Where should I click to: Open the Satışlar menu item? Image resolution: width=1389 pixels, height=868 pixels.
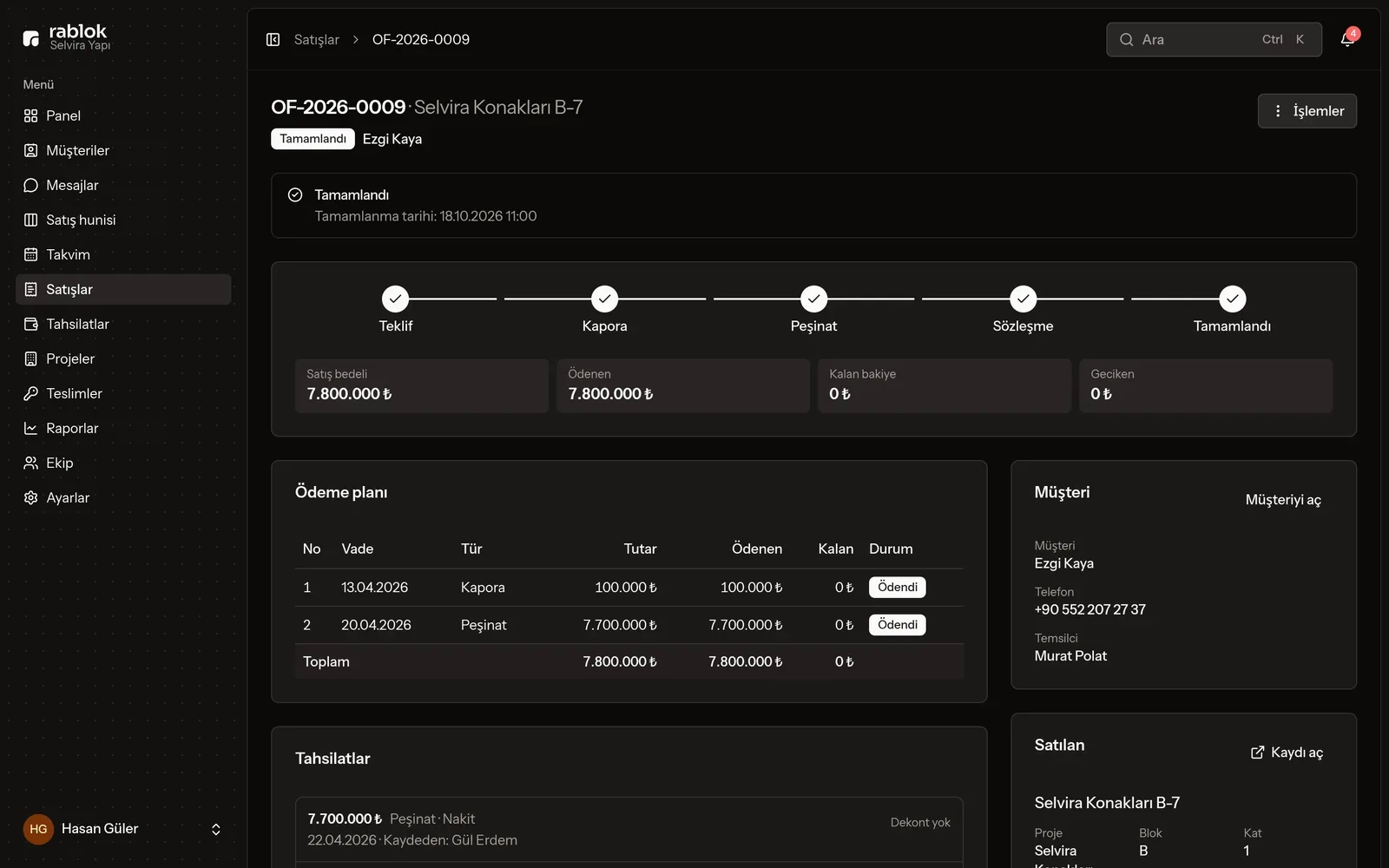123,289
